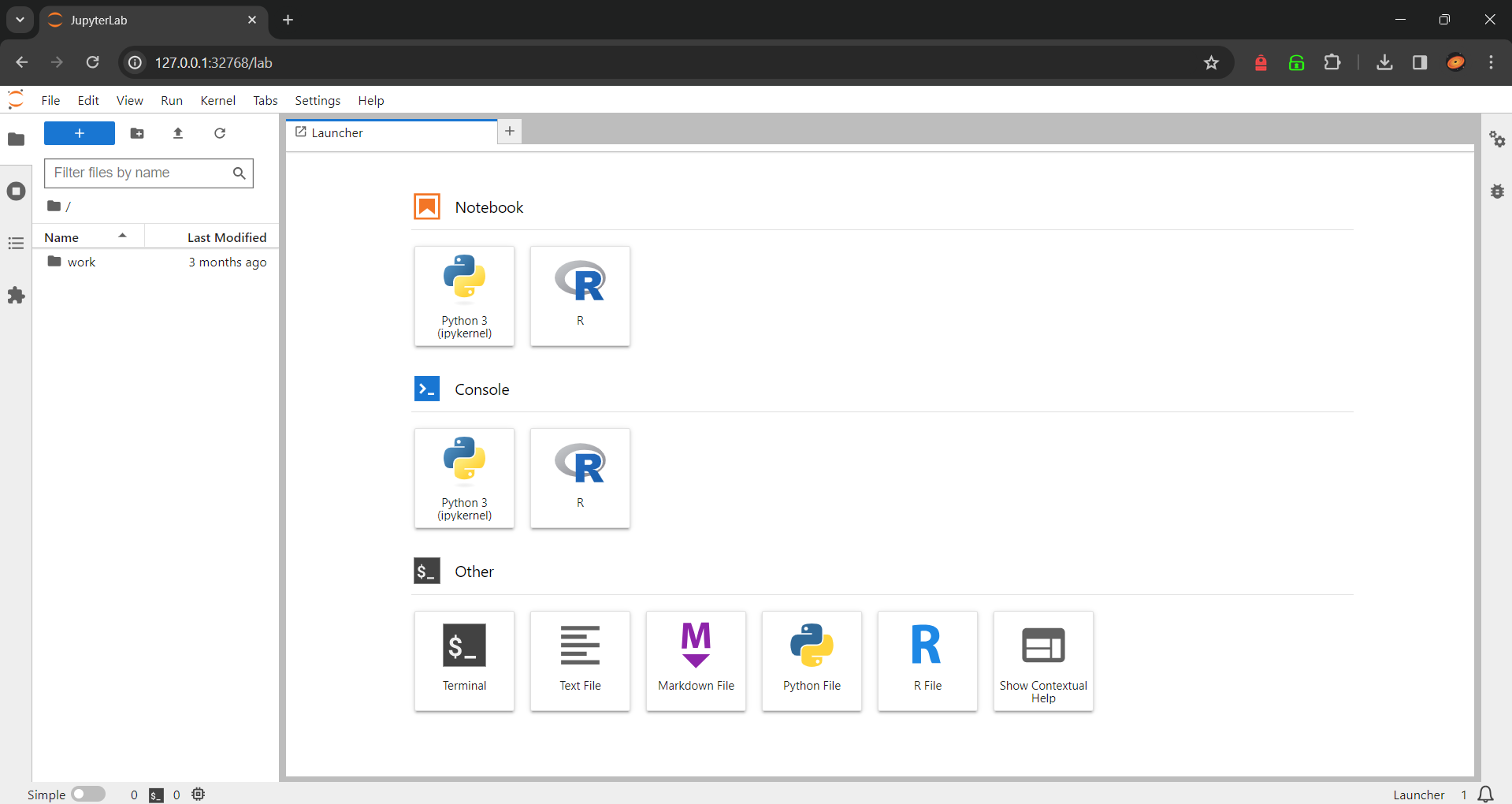Screen dimensions: 1512x804
Task: Click the site information icon in address bar
Action: point(136,62)
